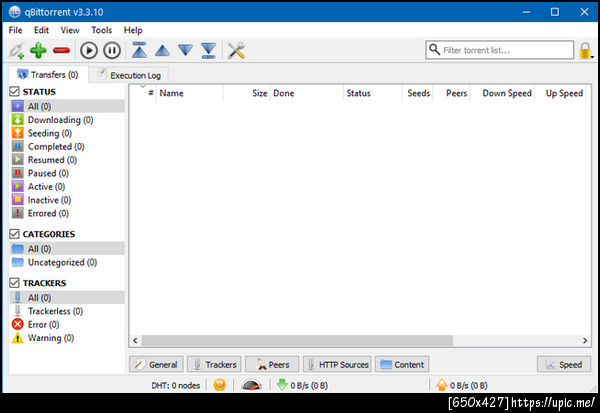Screen dimensions: 600x413
Task: Click the horizontal scrollbar left arrow
Action: click(x=135, y=340)
